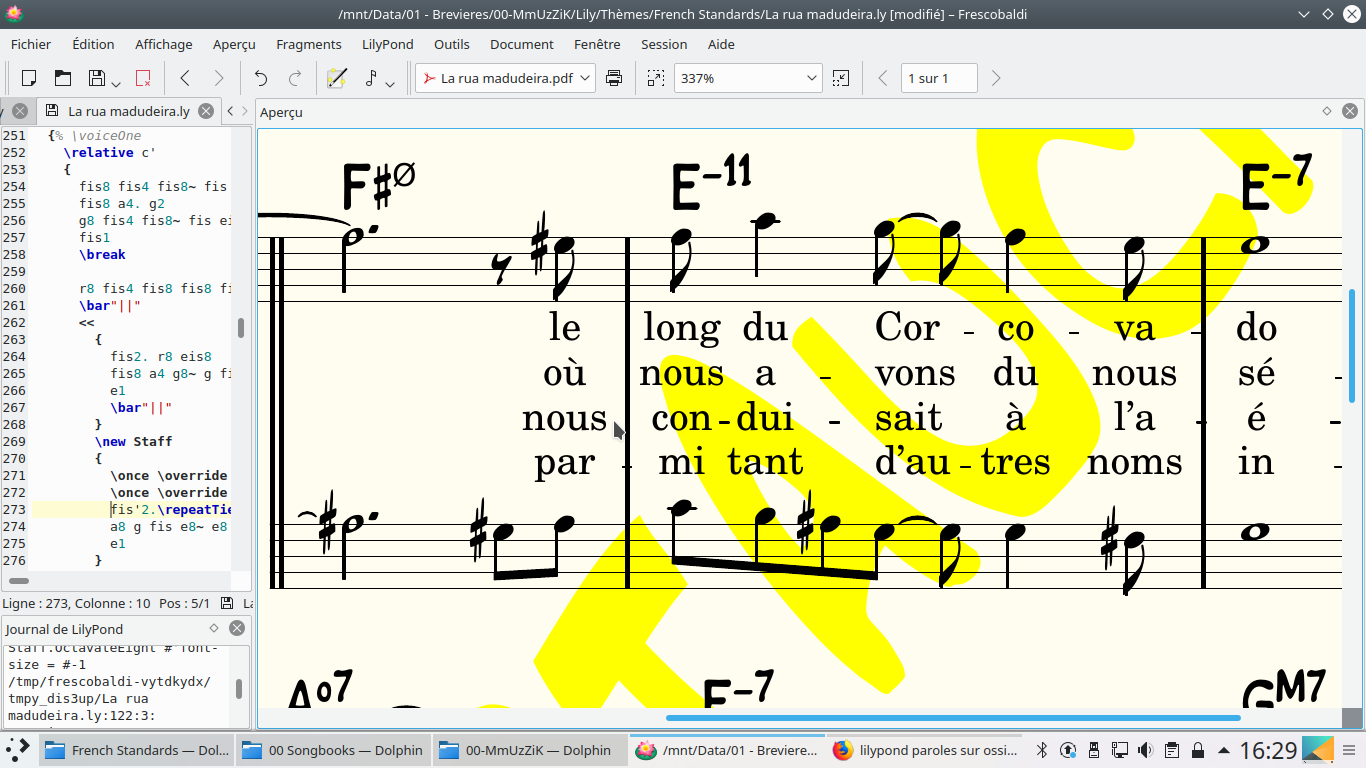
Task: Open the Aide menu
Action: click(721, 44)
